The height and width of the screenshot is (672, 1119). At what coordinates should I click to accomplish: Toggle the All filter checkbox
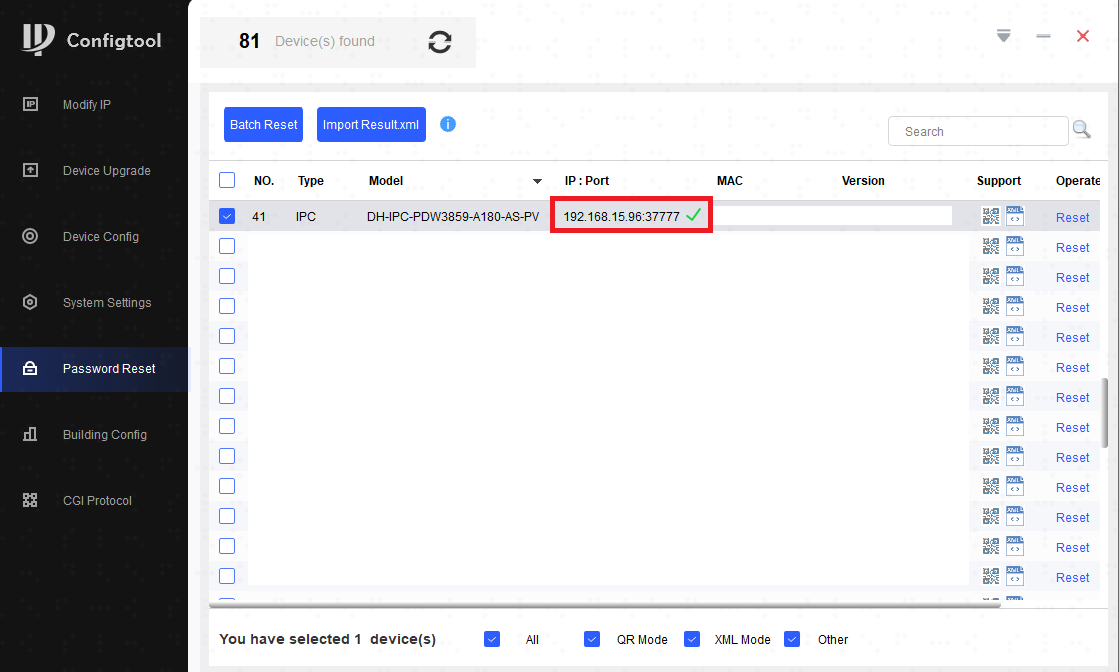492,639
